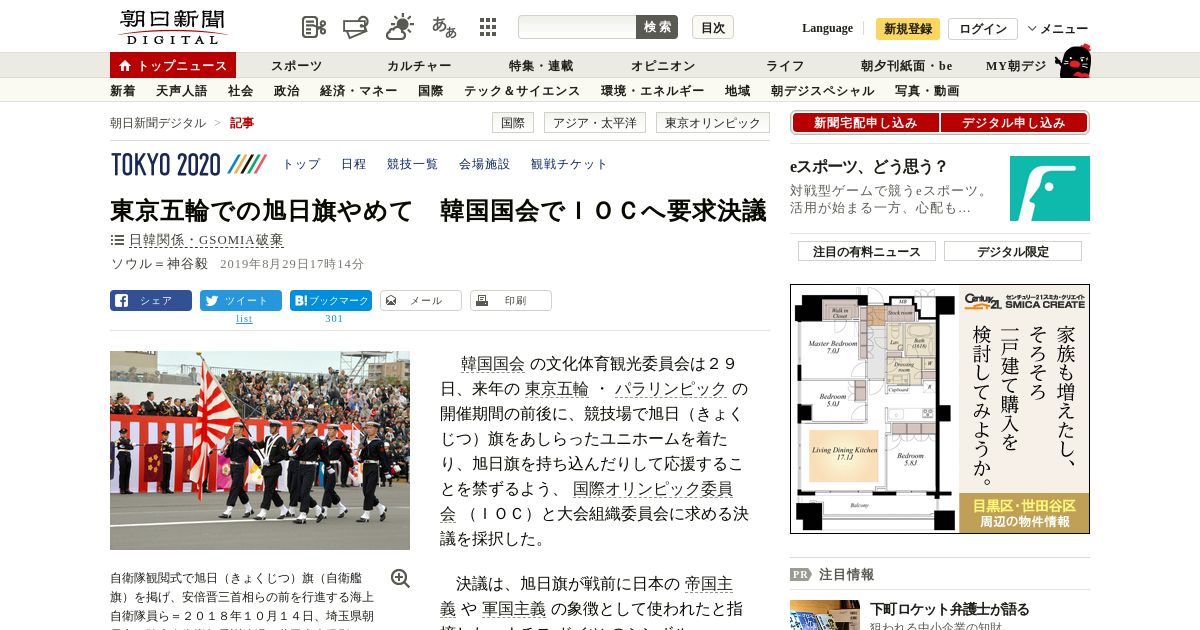Bookmark with the B! ブックマーク button
The width and height of the screenshot is (1200, 630).
tap(331, 300)
